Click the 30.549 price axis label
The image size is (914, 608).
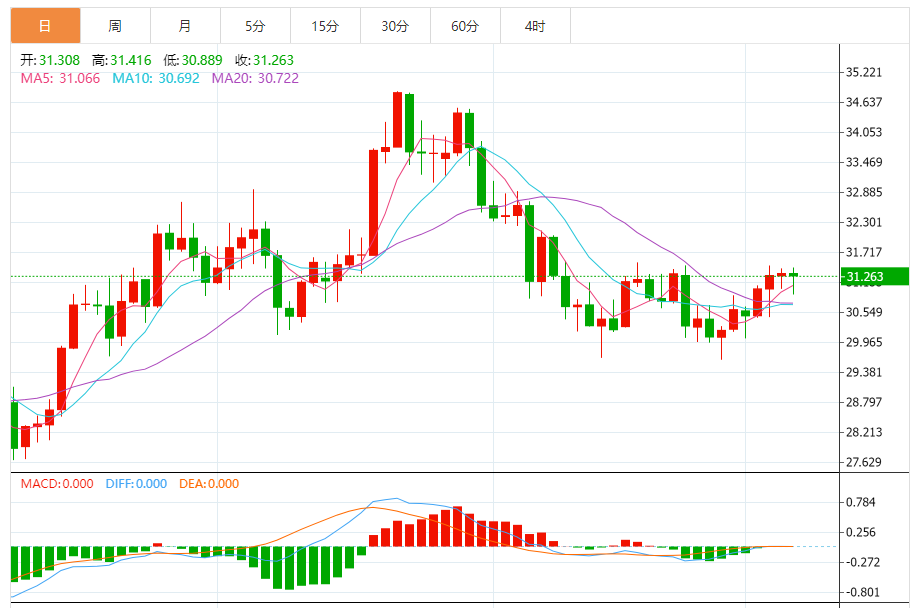[x=864, y=312]
